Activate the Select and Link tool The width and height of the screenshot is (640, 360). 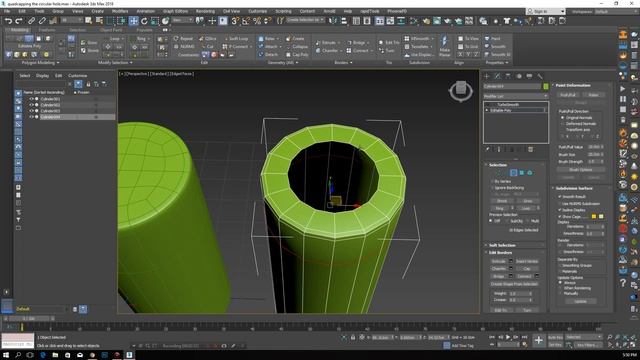click(31, 21)
